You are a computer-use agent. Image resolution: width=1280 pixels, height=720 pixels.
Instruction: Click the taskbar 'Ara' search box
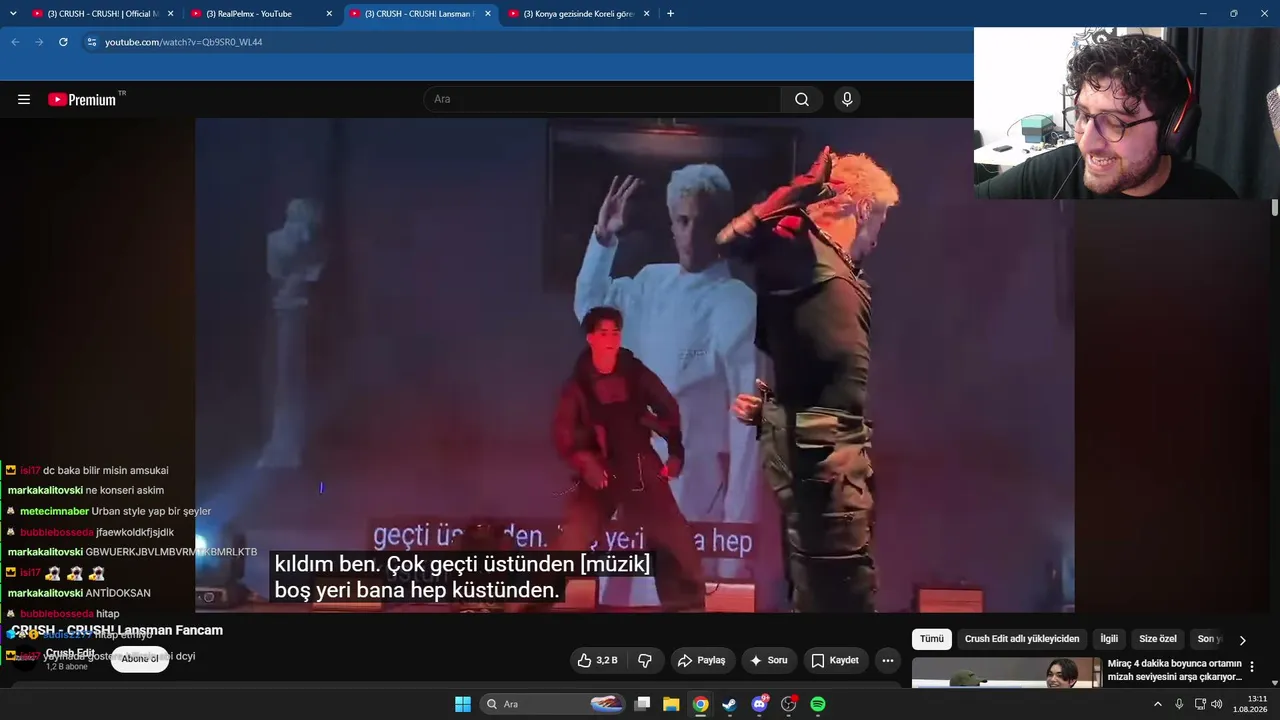553,704
